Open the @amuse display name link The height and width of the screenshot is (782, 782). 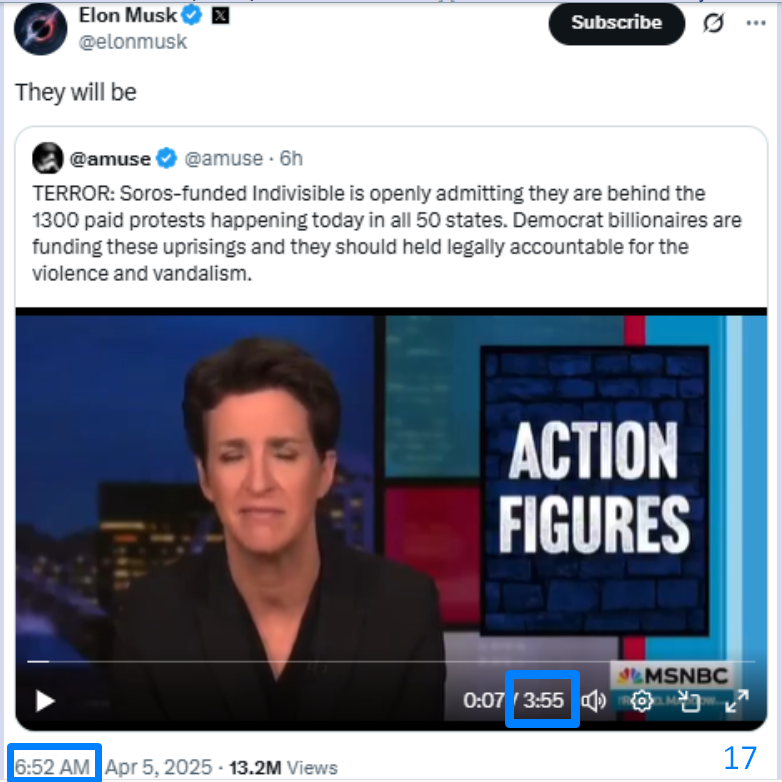pos(110,159)
